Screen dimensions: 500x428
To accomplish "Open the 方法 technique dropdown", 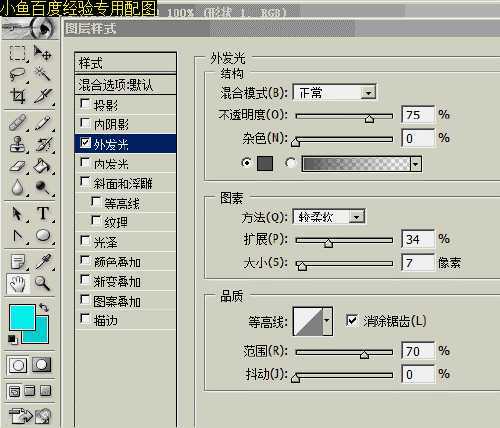I will pos(357,217).
